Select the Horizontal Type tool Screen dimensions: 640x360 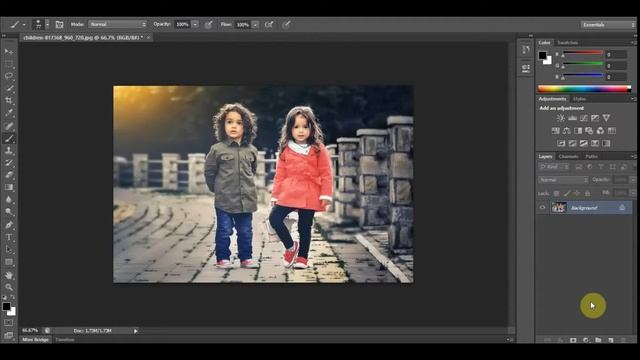click(9, 237)
